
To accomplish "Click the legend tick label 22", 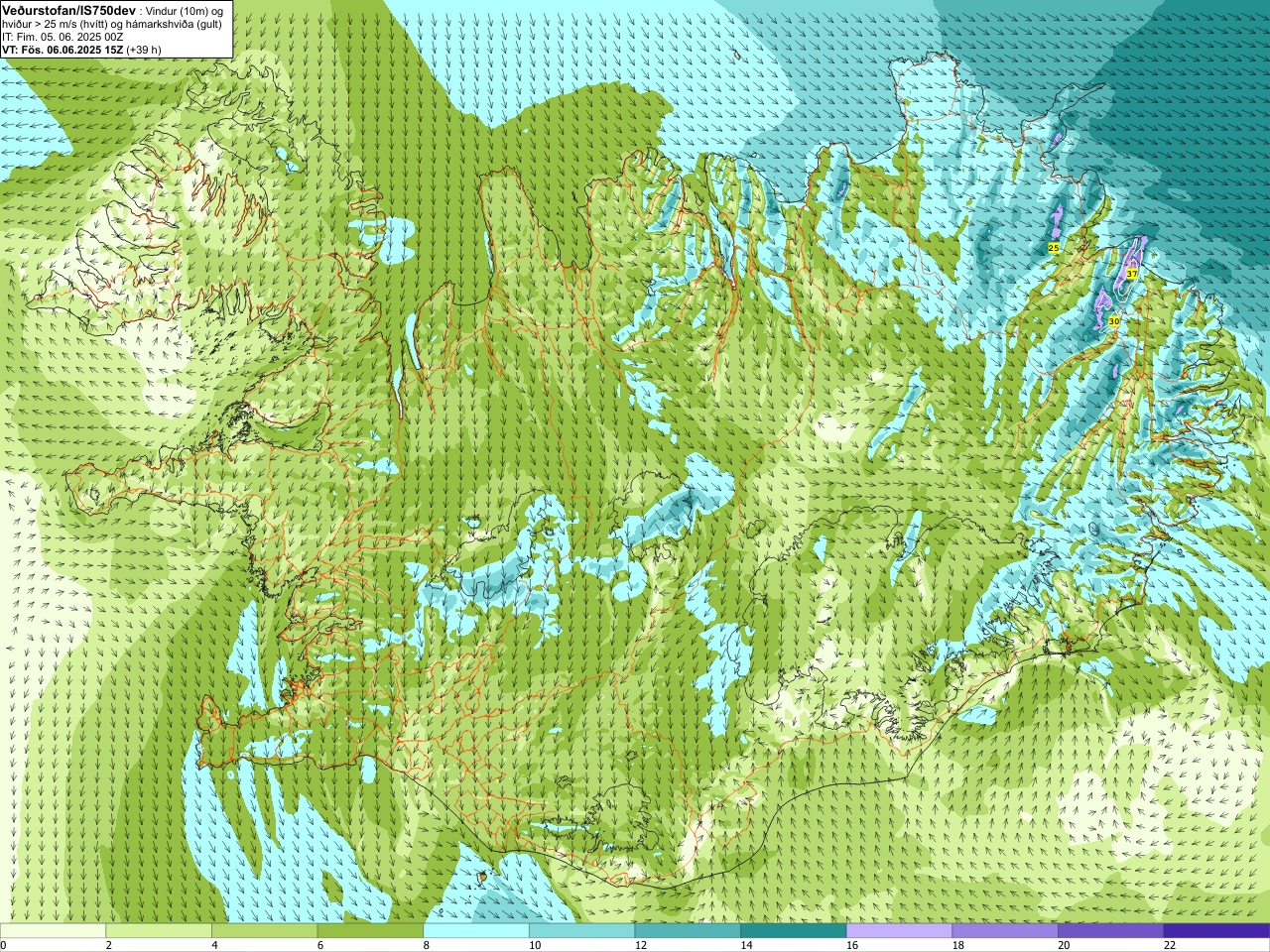I will [1170, 945].
